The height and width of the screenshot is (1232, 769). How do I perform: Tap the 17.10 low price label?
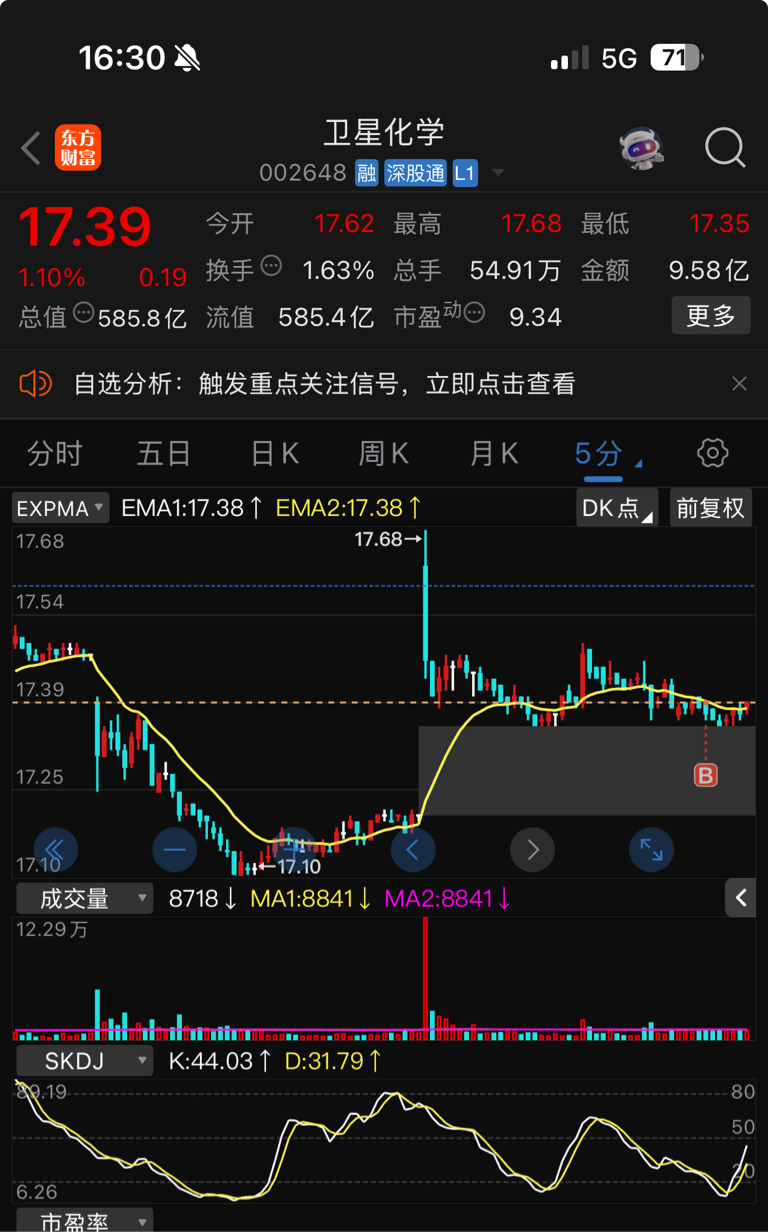(x=291, y=867)
